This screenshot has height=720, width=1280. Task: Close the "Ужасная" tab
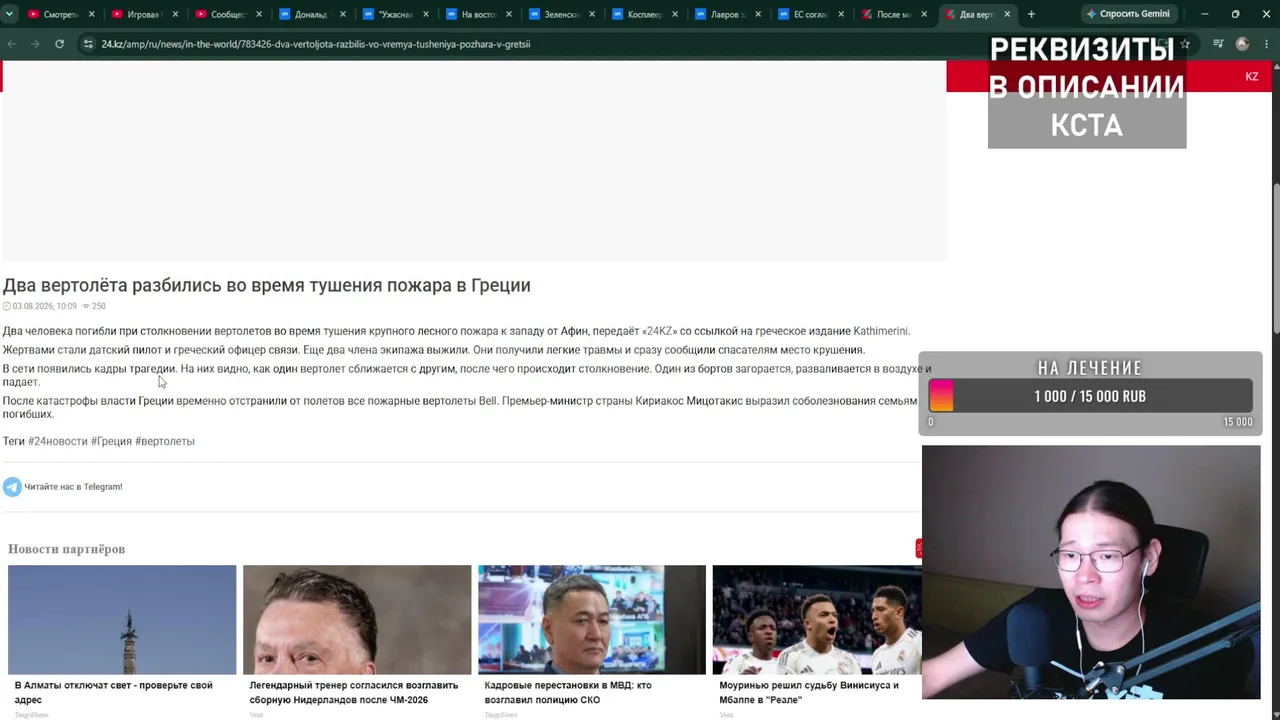[425, 14]
